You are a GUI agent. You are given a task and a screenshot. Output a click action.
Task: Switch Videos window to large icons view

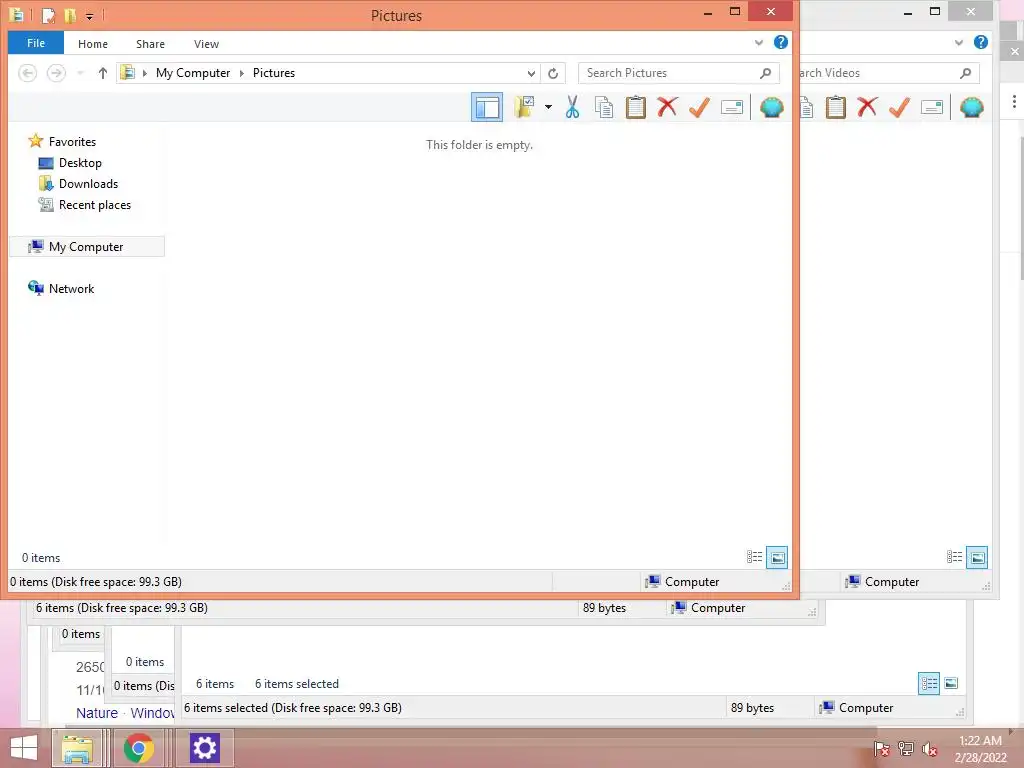click(x=976, y=557)
